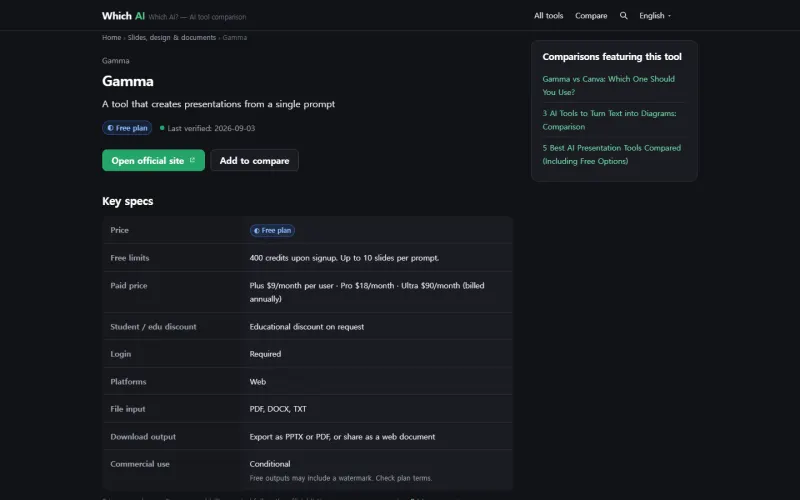Screen dimensions: 800x500
Task: Follow the Home breadcrumb link
Action: point(111,37)
